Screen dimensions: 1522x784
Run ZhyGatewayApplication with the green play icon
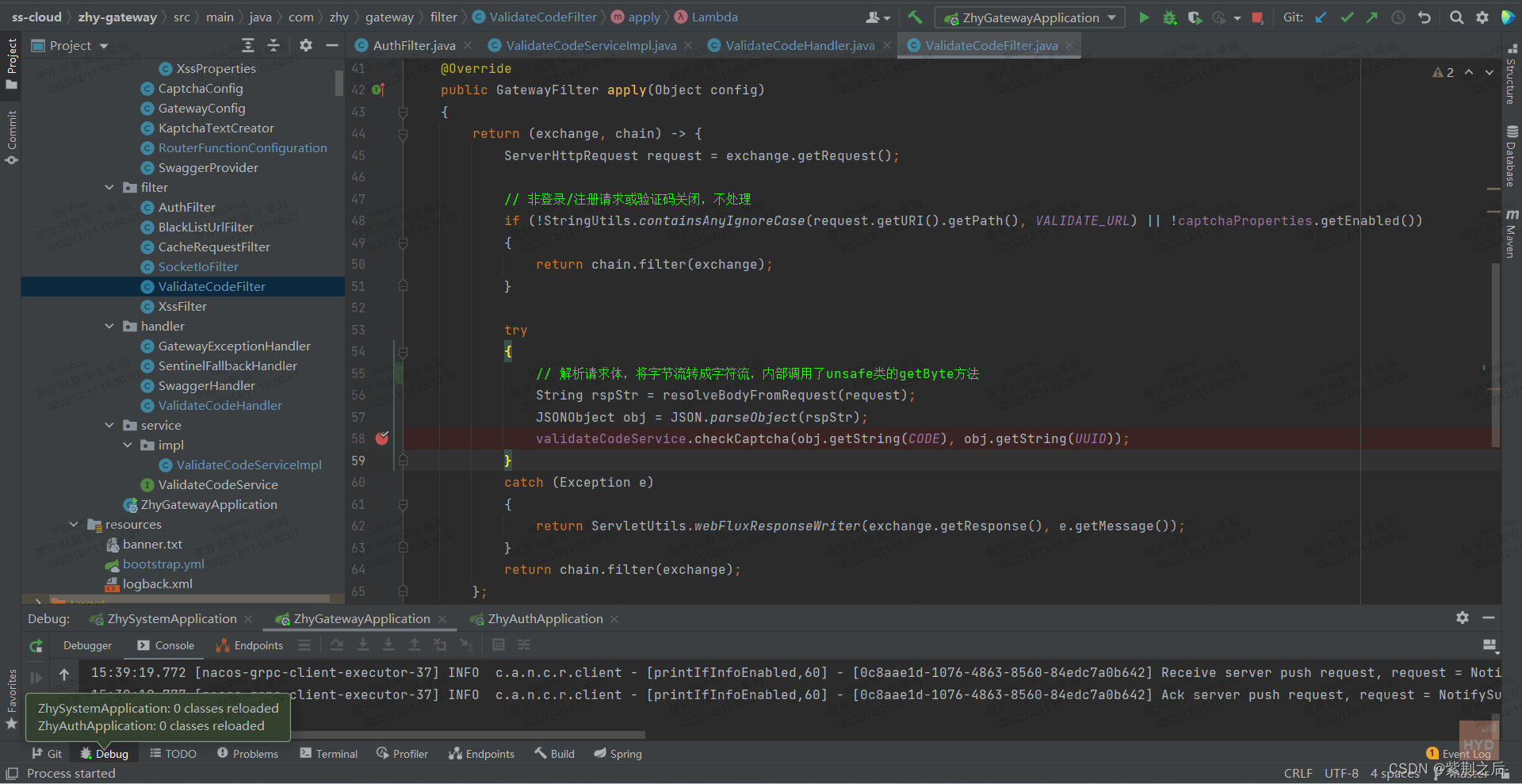tap(1144, 17)
